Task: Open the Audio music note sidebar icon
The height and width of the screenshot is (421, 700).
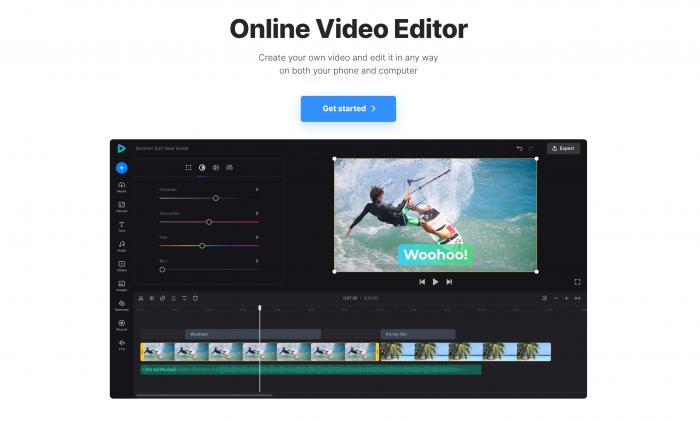Action: pyautogui.click(x=121, y=246)
